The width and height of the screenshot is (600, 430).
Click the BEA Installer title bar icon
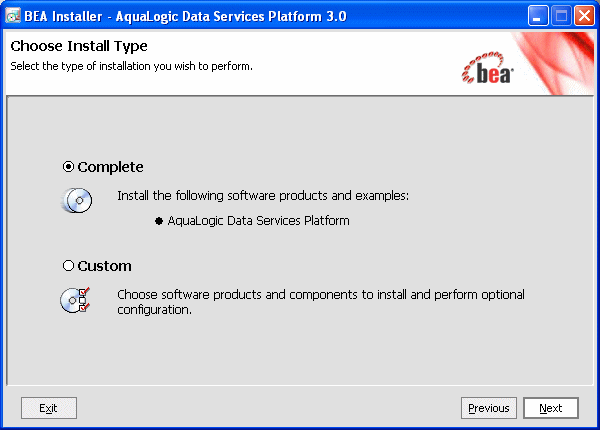pos(13,16)
